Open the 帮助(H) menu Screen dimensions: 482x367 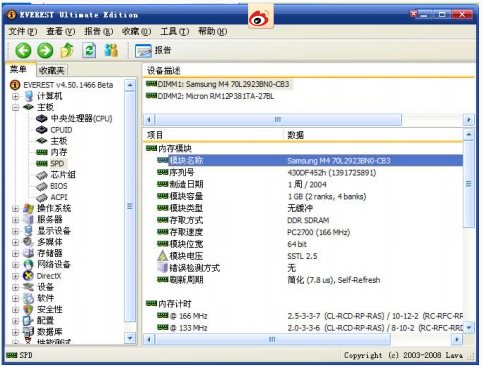click(212, 31)
